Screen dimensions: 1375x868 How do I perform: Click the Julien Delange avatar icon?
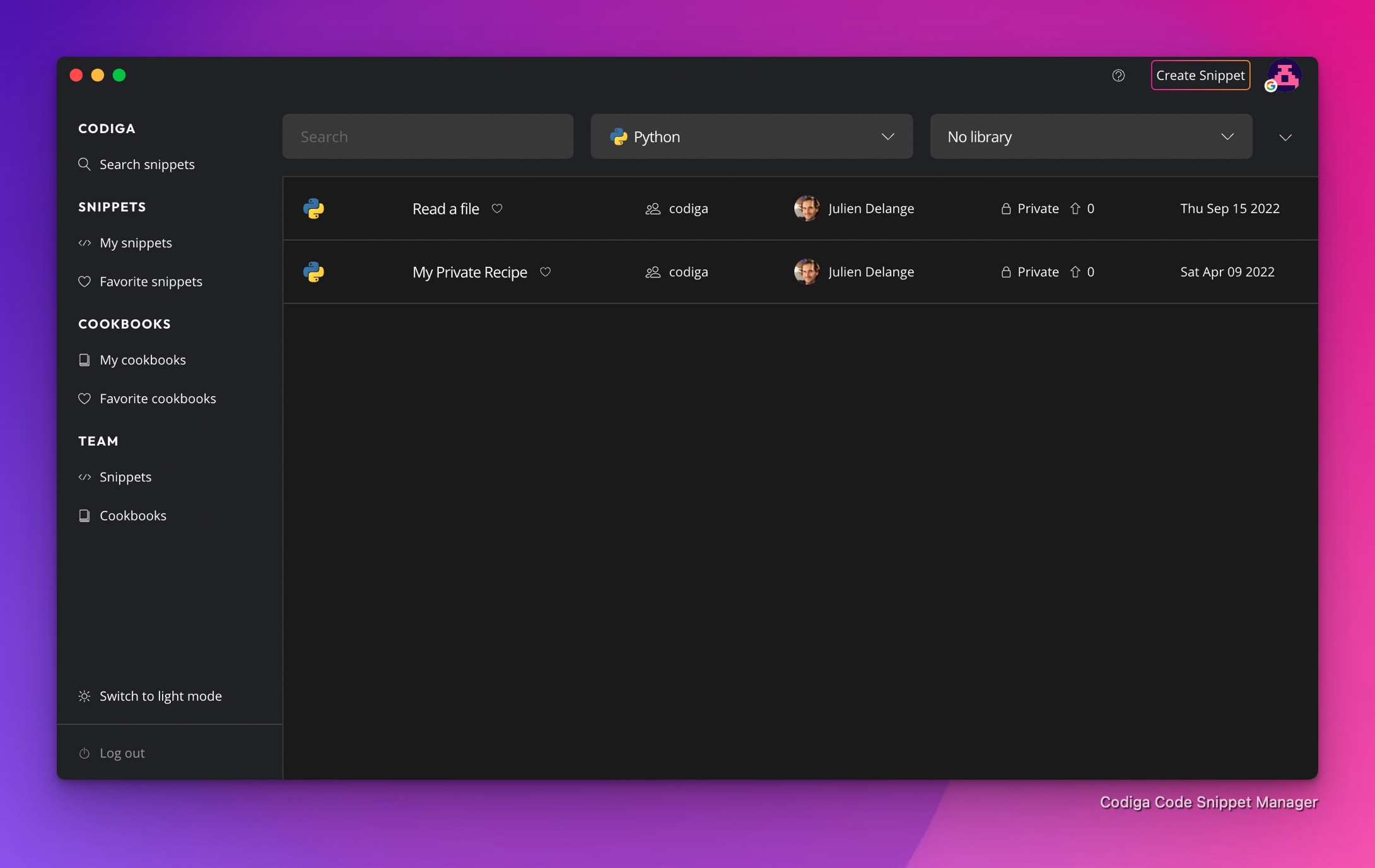click(806, 208)
